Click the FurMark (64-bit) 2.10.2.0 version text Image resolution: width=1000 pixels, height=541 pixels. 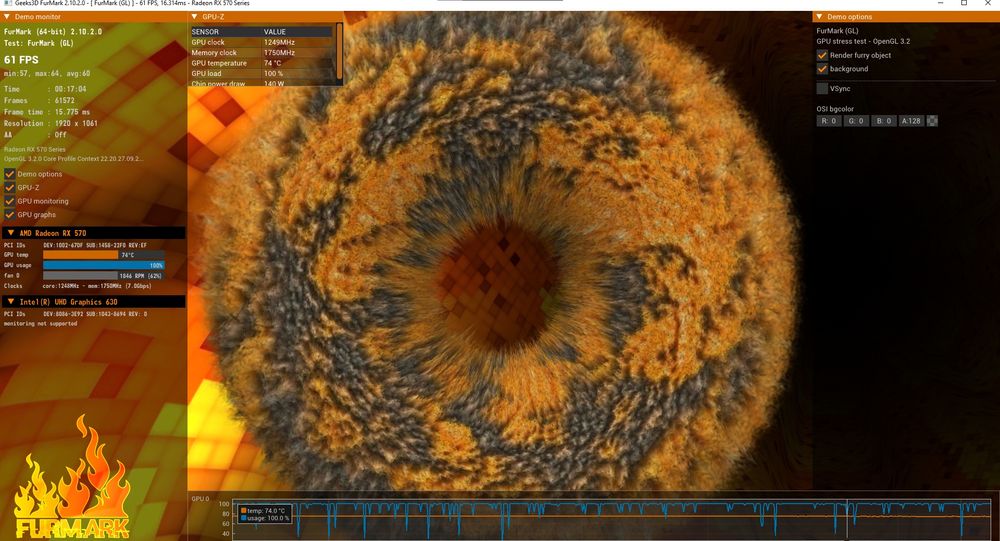53,31
